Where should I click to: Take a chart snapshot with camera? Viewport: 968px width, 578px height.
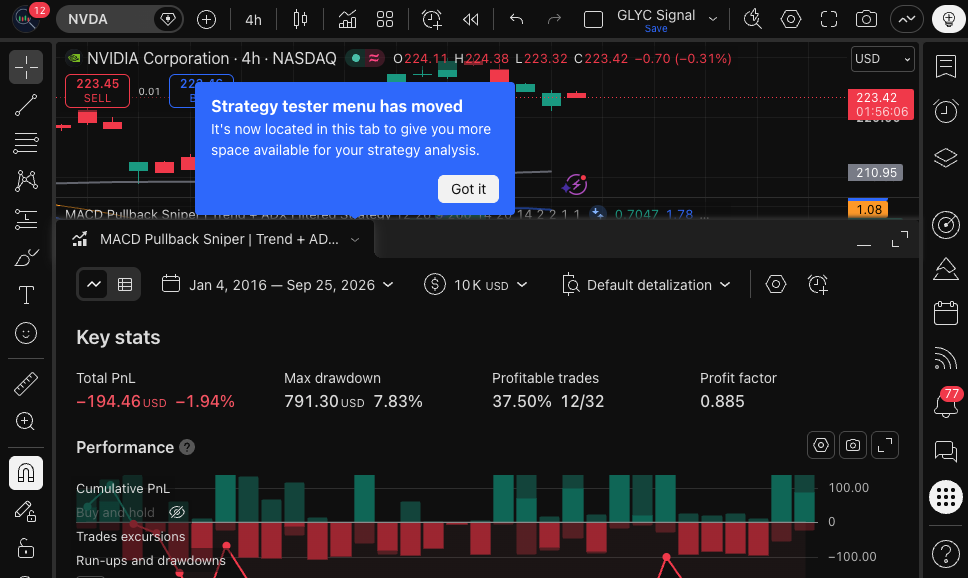click(867, 19)
